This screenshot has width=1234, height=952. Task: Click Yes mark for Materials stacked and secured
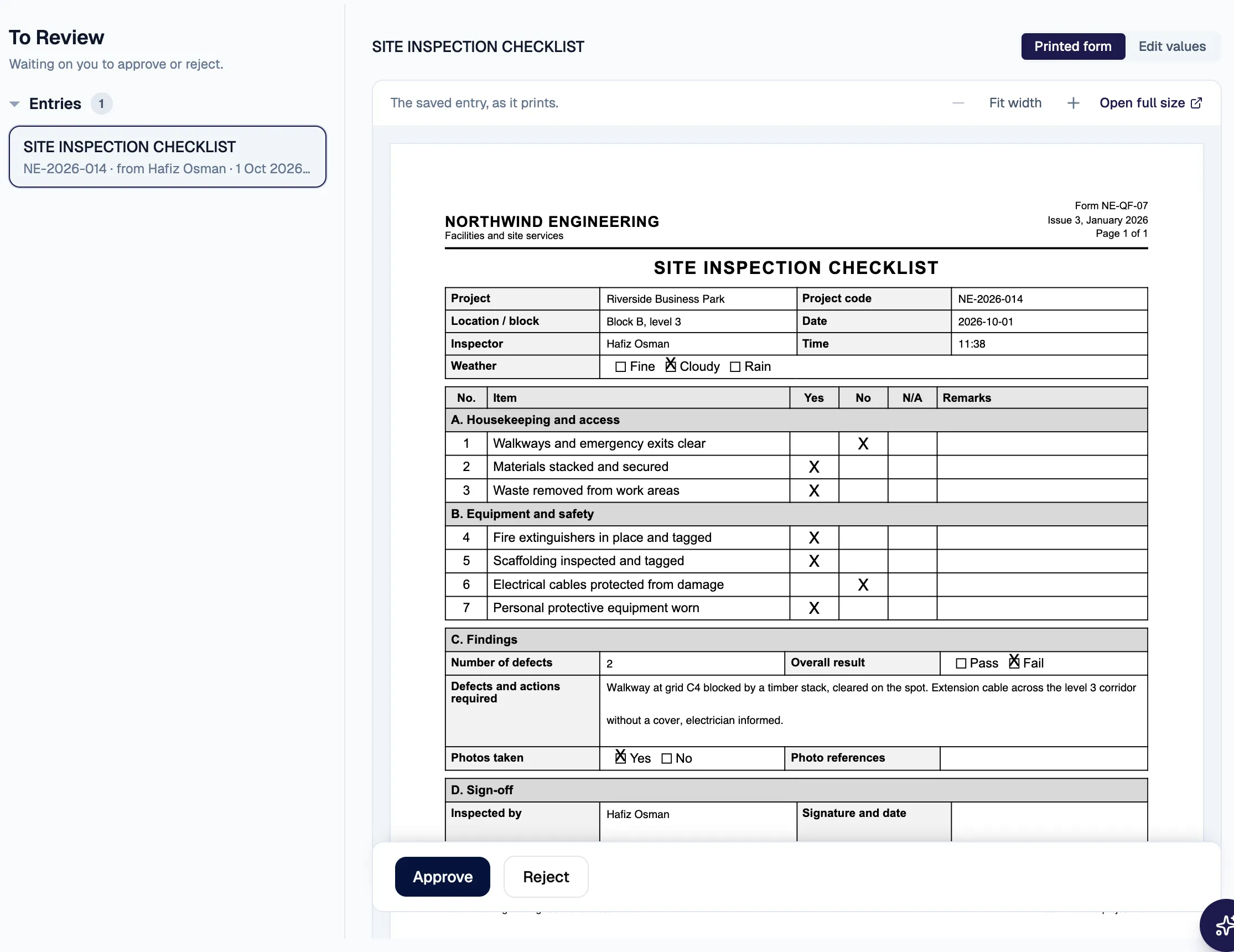813,467
